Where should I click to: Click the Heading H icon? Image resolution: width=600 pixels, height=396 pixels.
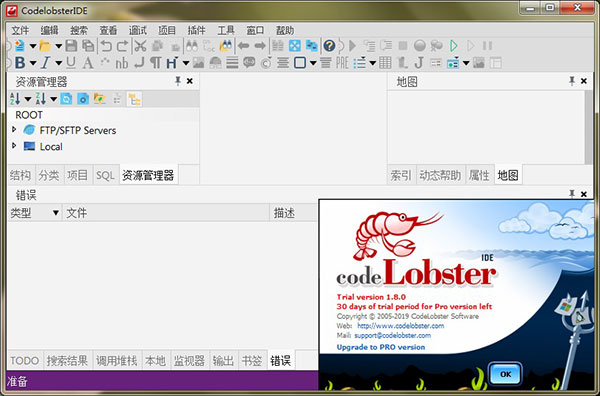172,63
